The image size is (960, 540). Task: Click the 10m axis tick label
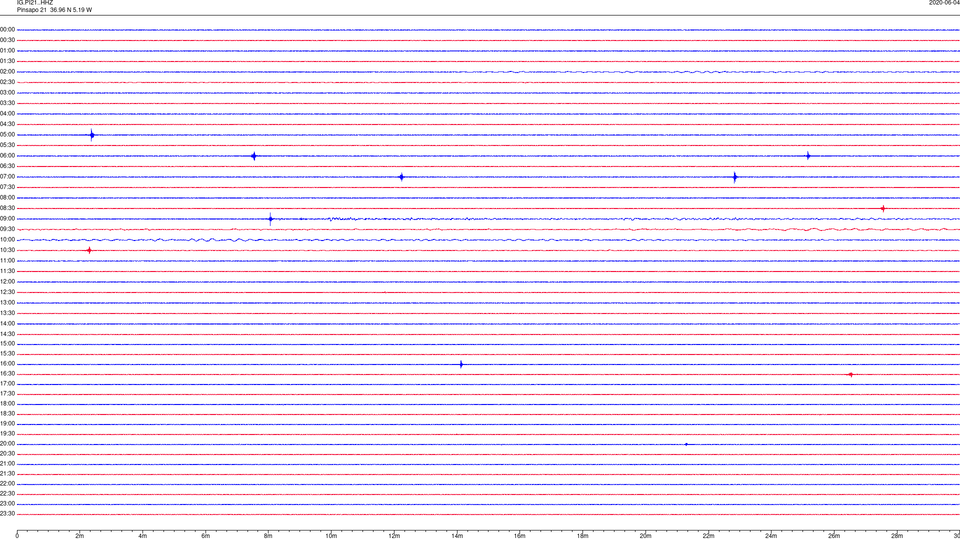(x=331, y=536)
